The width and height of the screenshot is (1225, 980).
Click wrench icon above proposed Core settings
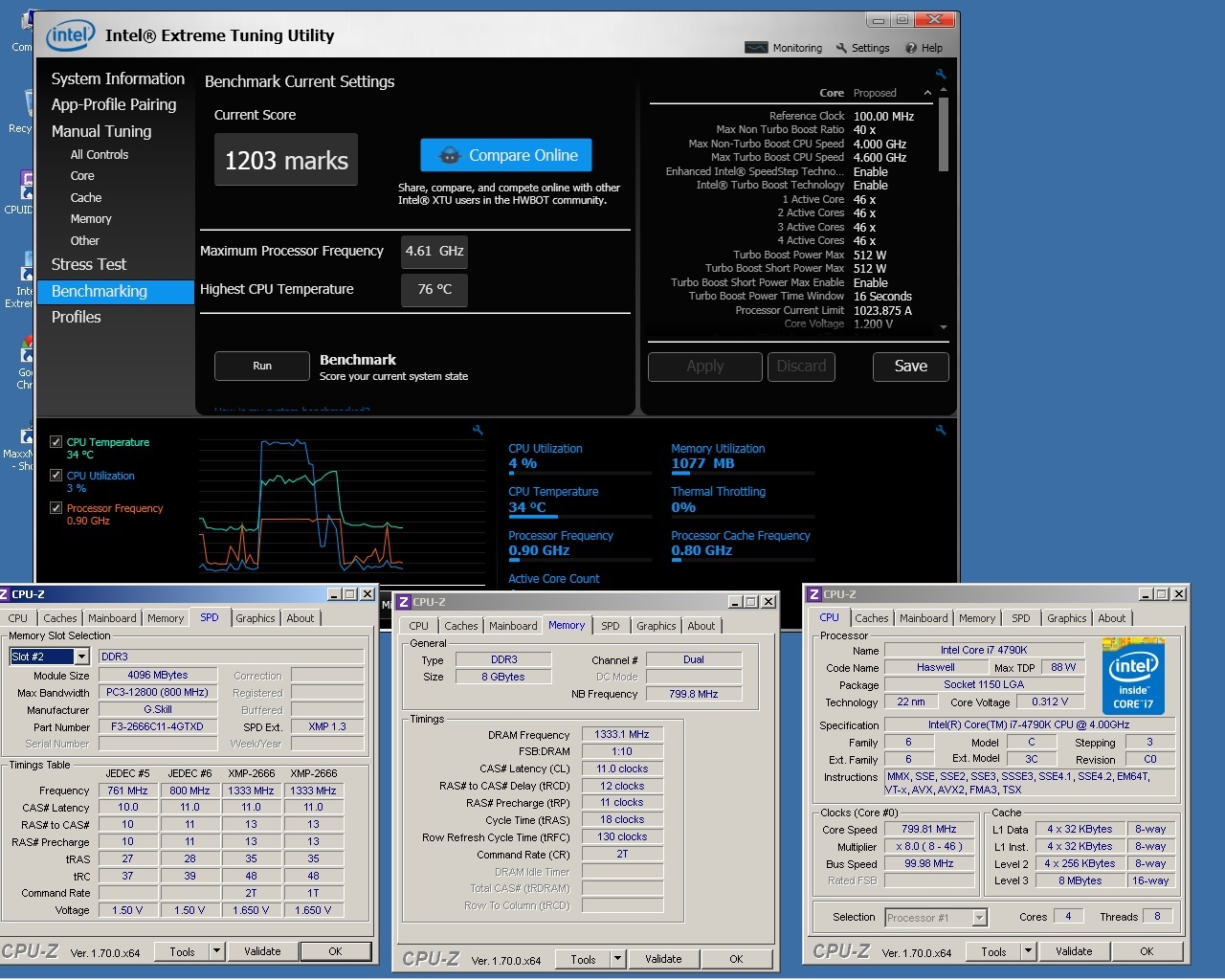pos(941,74)
